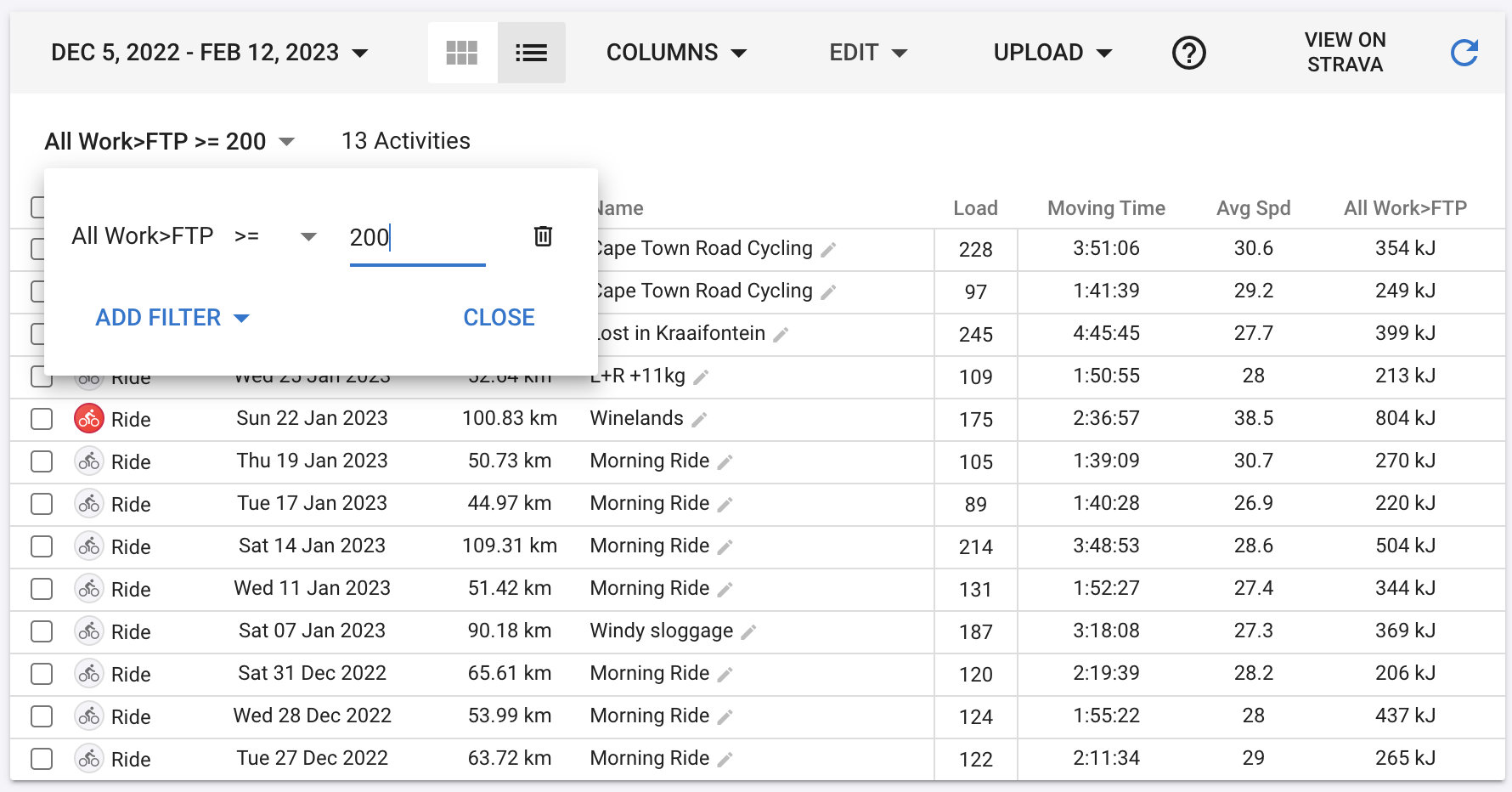The image size is (1512, 792).
Task: Sort by the Load column header
Action: click(x=975, y=208)
